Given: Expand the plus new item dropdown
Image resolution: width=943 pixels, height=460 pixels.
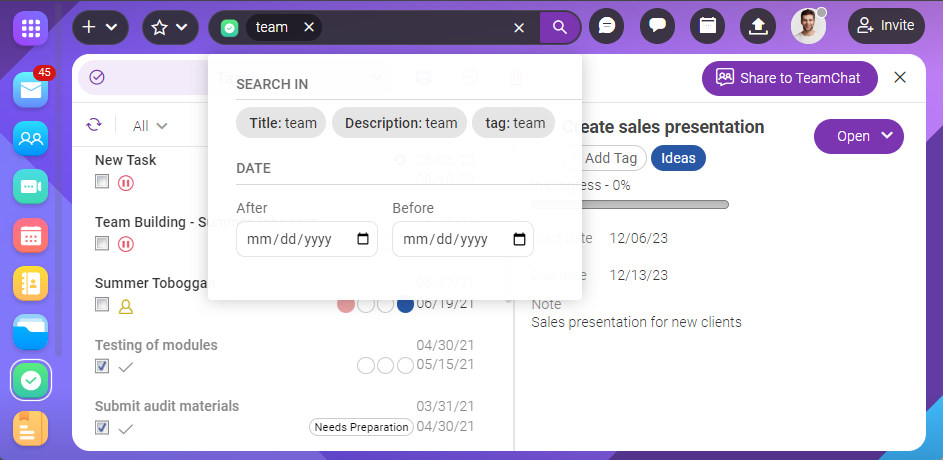Looking at the screenshot, I should [100, 27].
